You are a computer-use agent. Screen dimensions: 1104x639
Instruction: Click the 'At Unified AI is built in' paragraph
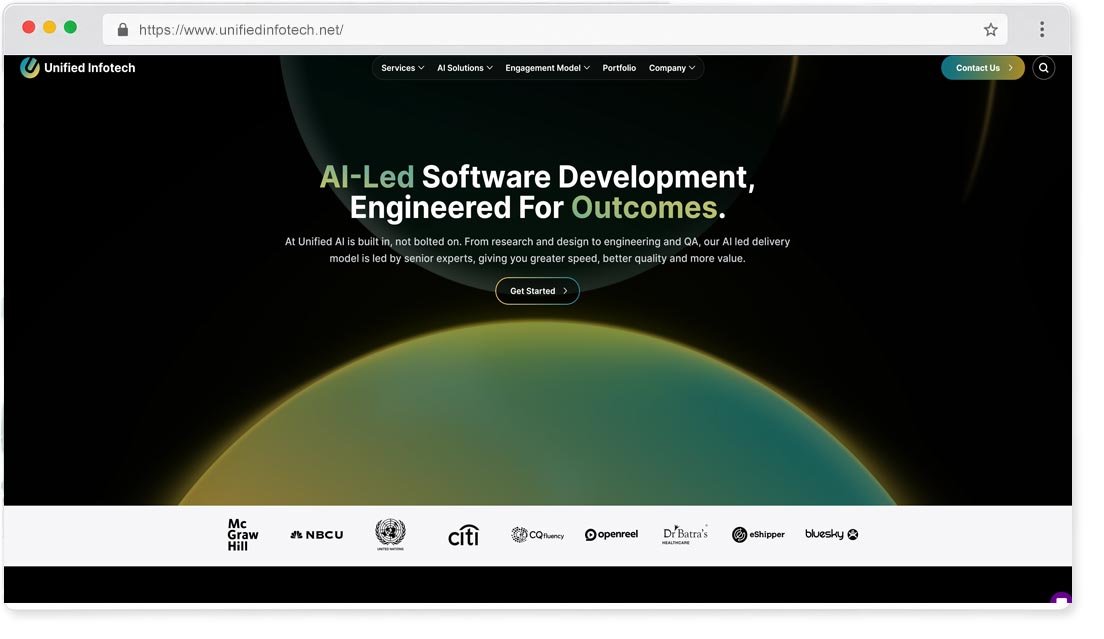coord(537,251)
